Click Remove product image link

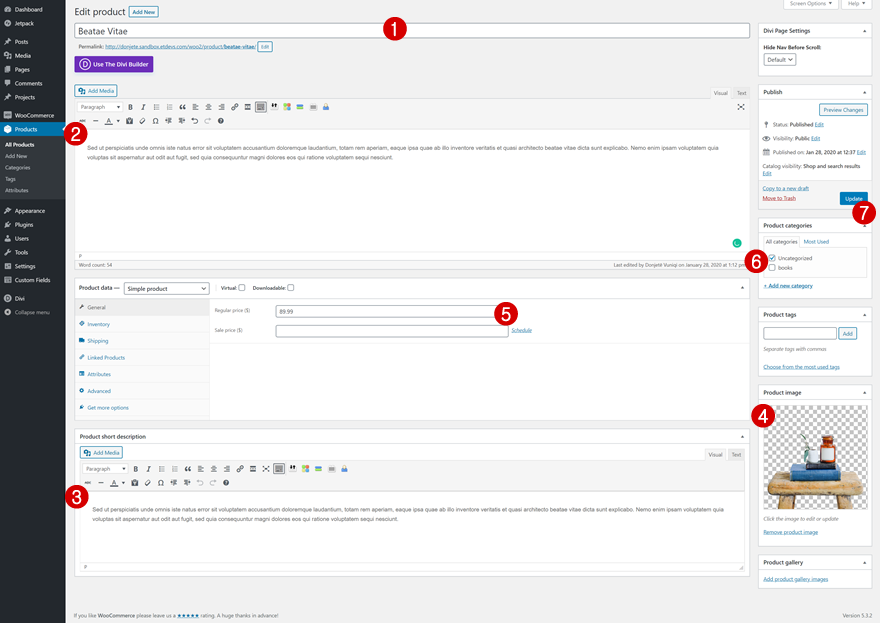tap(790, 533)
